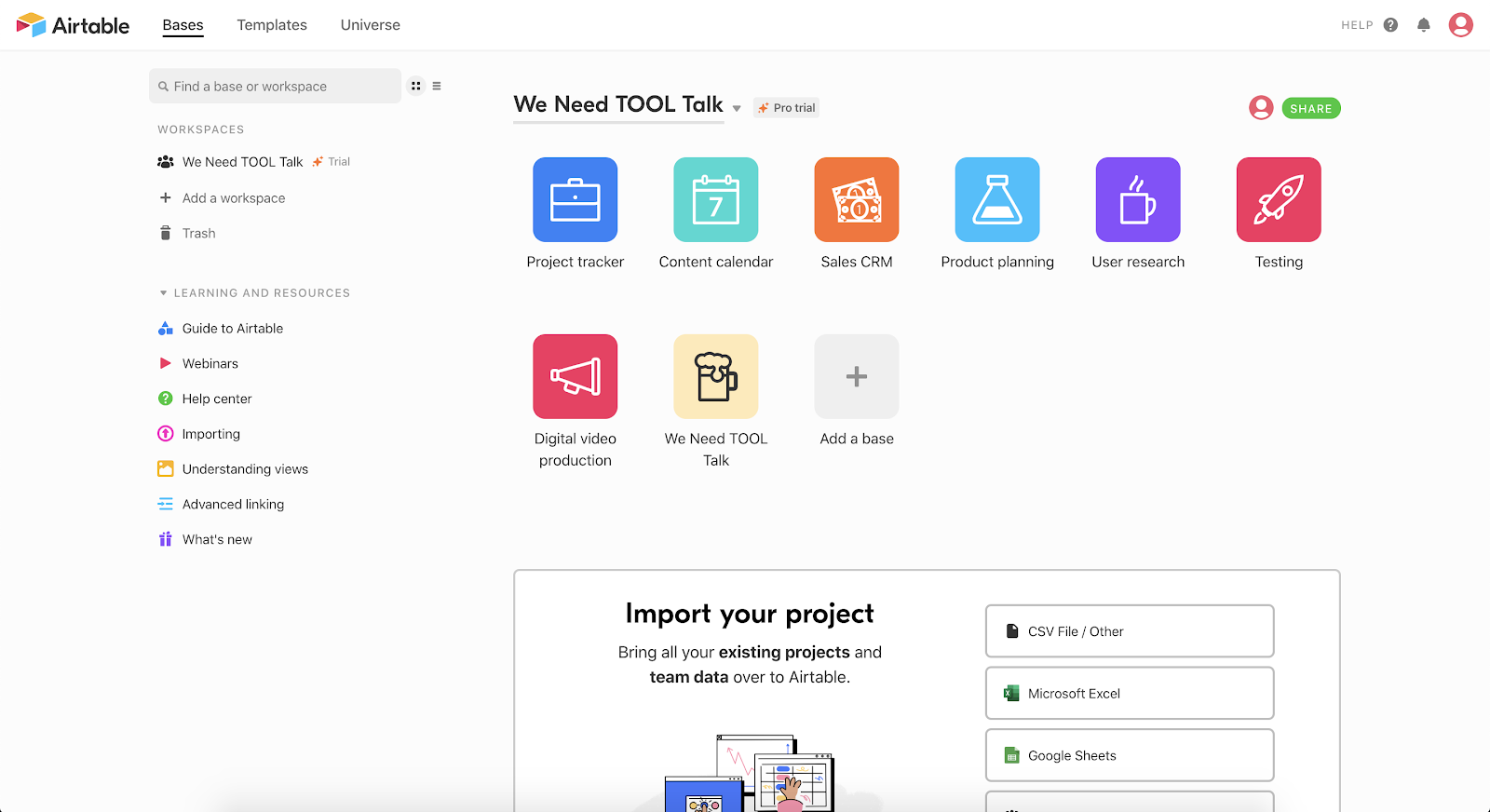Viewport: 1490px width, 812px height.
Task: Open the Sales CRM base icon
Action: pyautogui.click(x=857, y=199)
